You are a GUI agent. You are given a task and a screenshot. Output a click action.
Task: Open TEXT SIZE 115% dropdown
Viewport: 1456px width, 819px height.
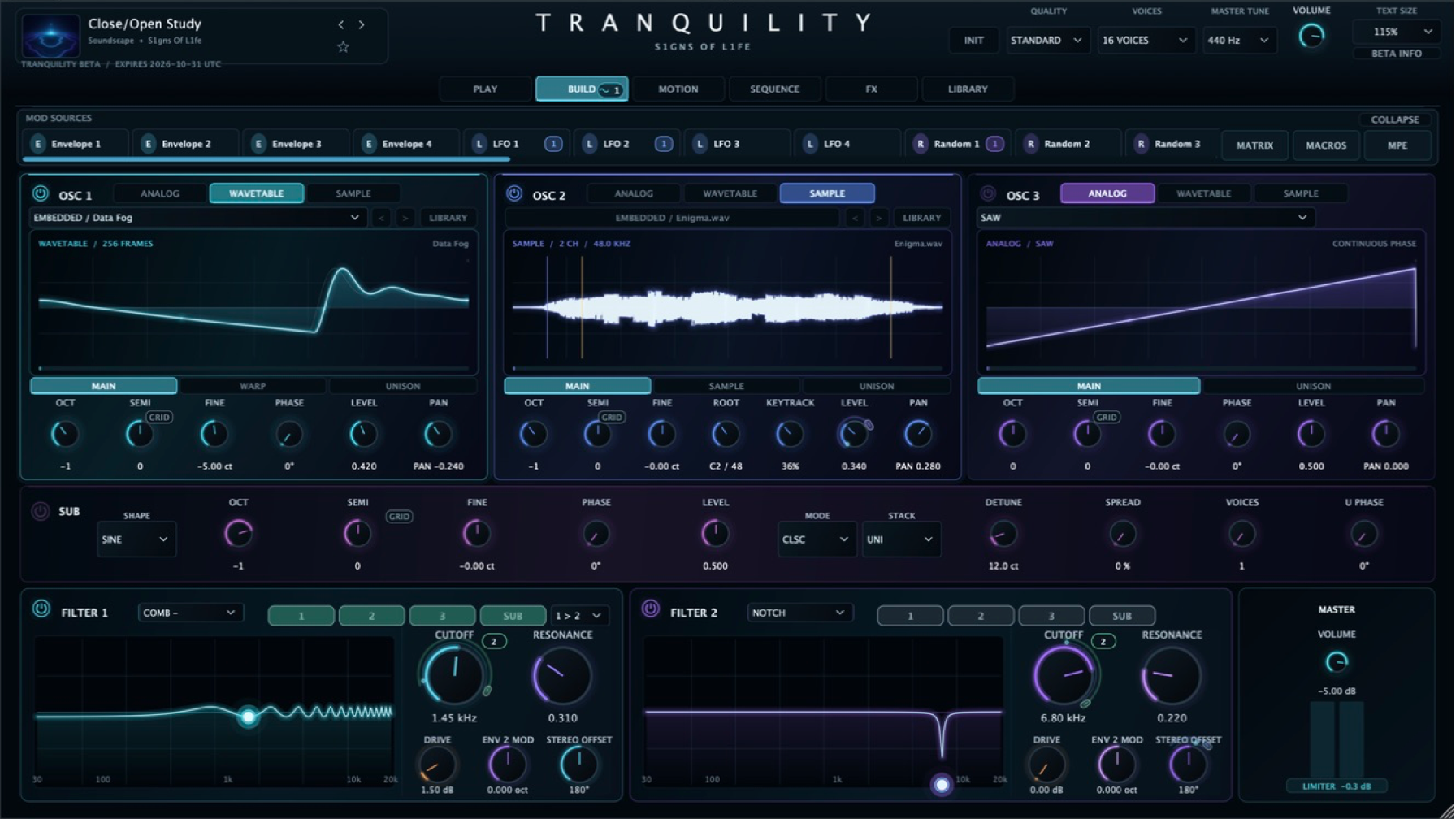[x=1396, y=32]
